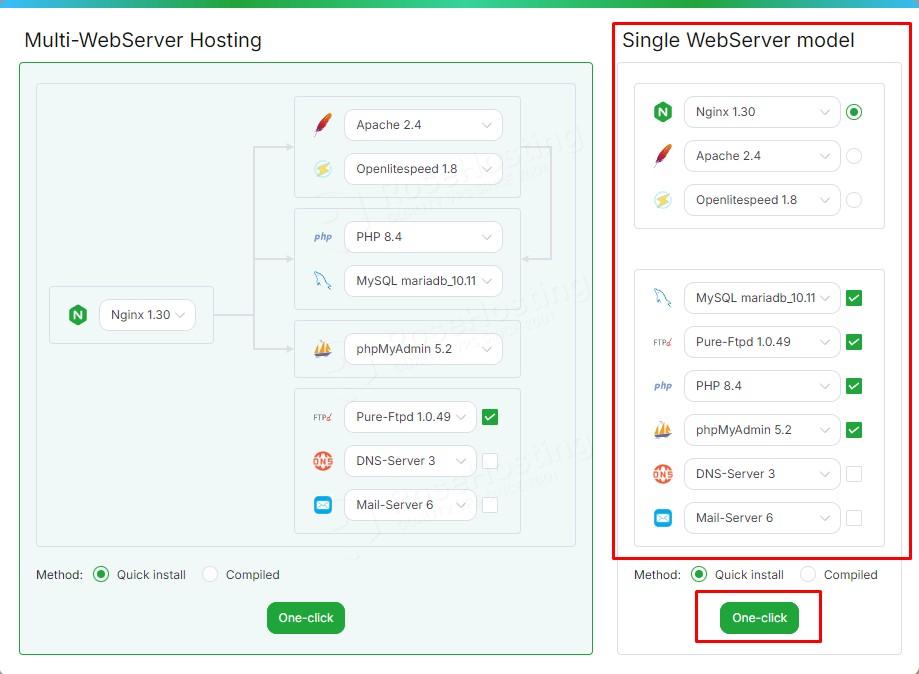Click the Mail-Server envelope icon in Single WebServer model
Screen dimensions: 919x674
pos(663,518)
